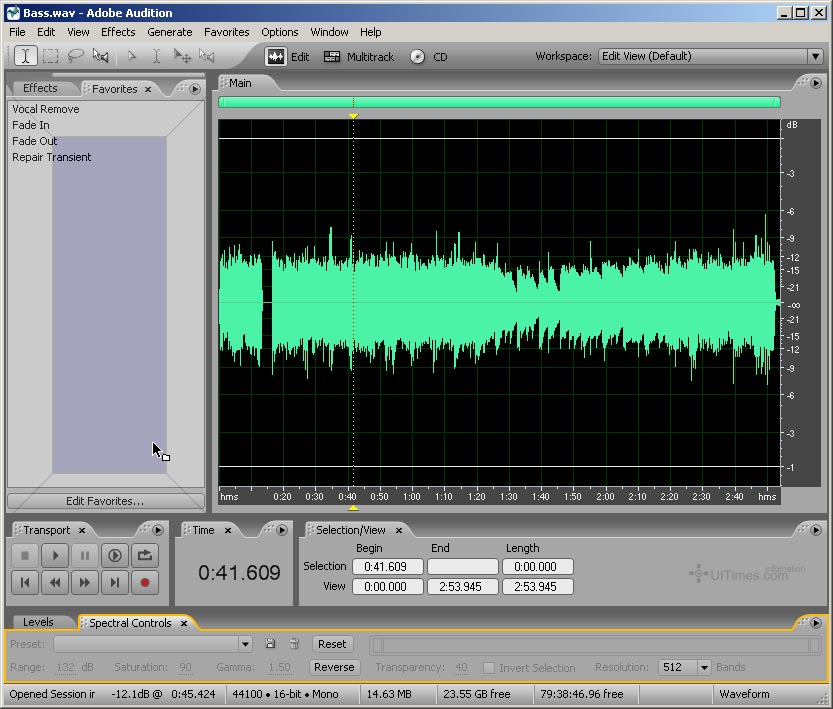Click the Selection Begin field
The width and height of the screenshot is (833, 709).
pyautogui.click(x=387, y=567)
